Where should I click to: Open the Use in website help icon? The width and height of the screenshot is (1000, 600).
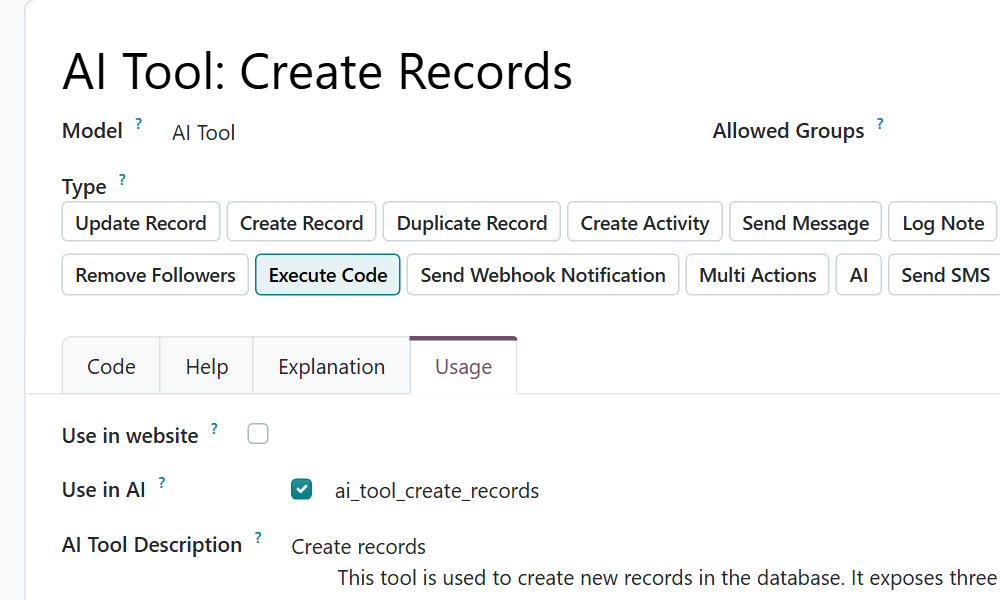click(x=214, y=428)
